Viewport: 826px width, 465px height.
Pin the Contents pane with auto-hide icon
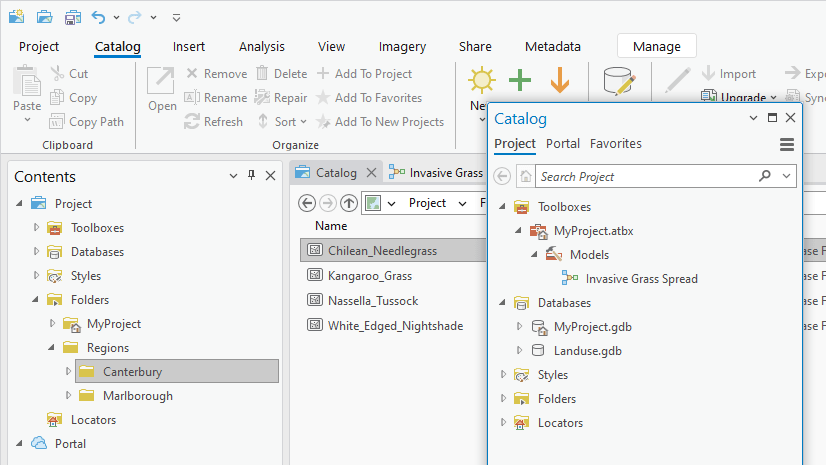click(x=251, y=176)
